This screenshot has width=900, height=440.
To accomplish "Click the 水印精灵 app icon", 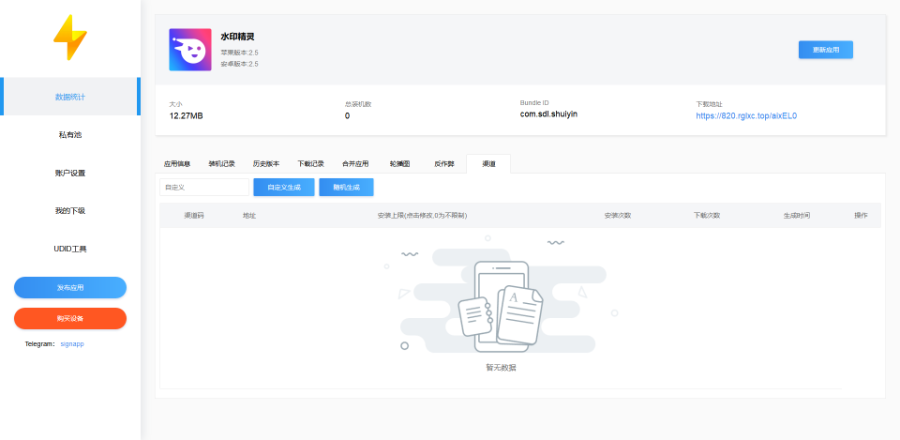I will click(x=189, y=49).
